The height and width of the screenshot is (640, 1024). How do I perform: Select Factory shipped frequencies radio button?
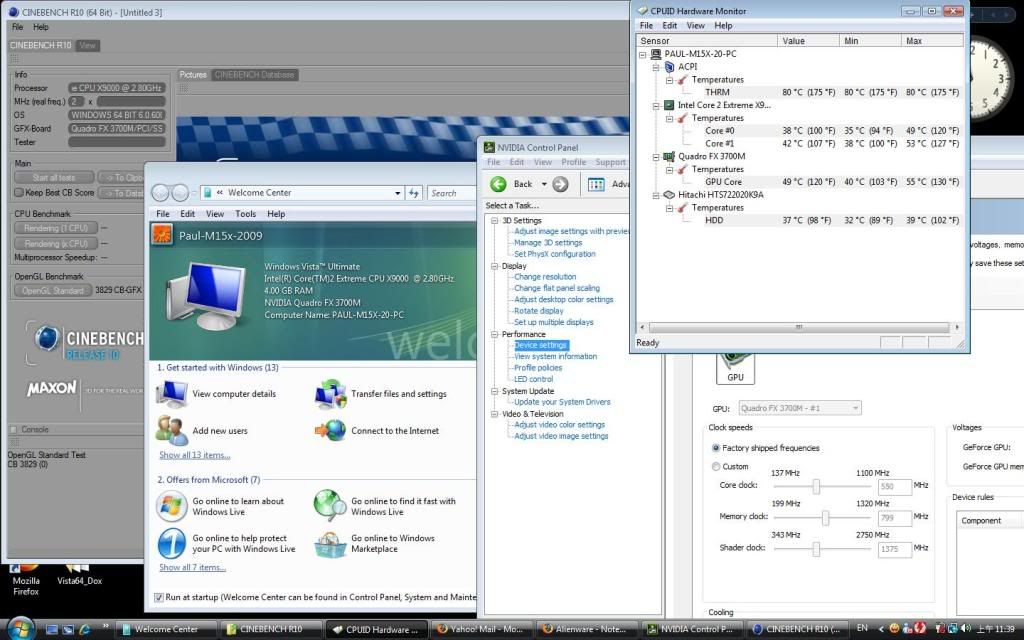(x=715, y=448)
